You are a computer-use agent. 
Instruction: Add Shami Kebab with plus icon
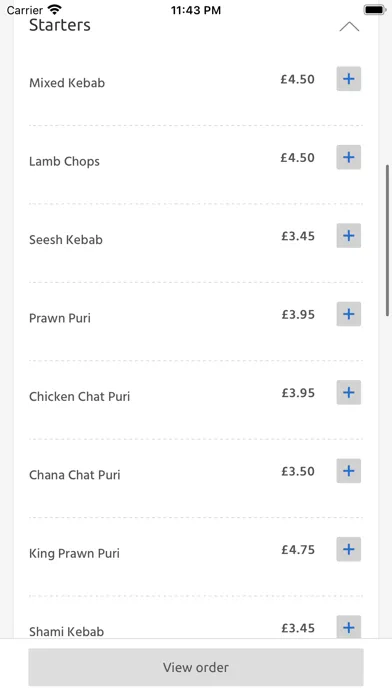tap(348, 627)
